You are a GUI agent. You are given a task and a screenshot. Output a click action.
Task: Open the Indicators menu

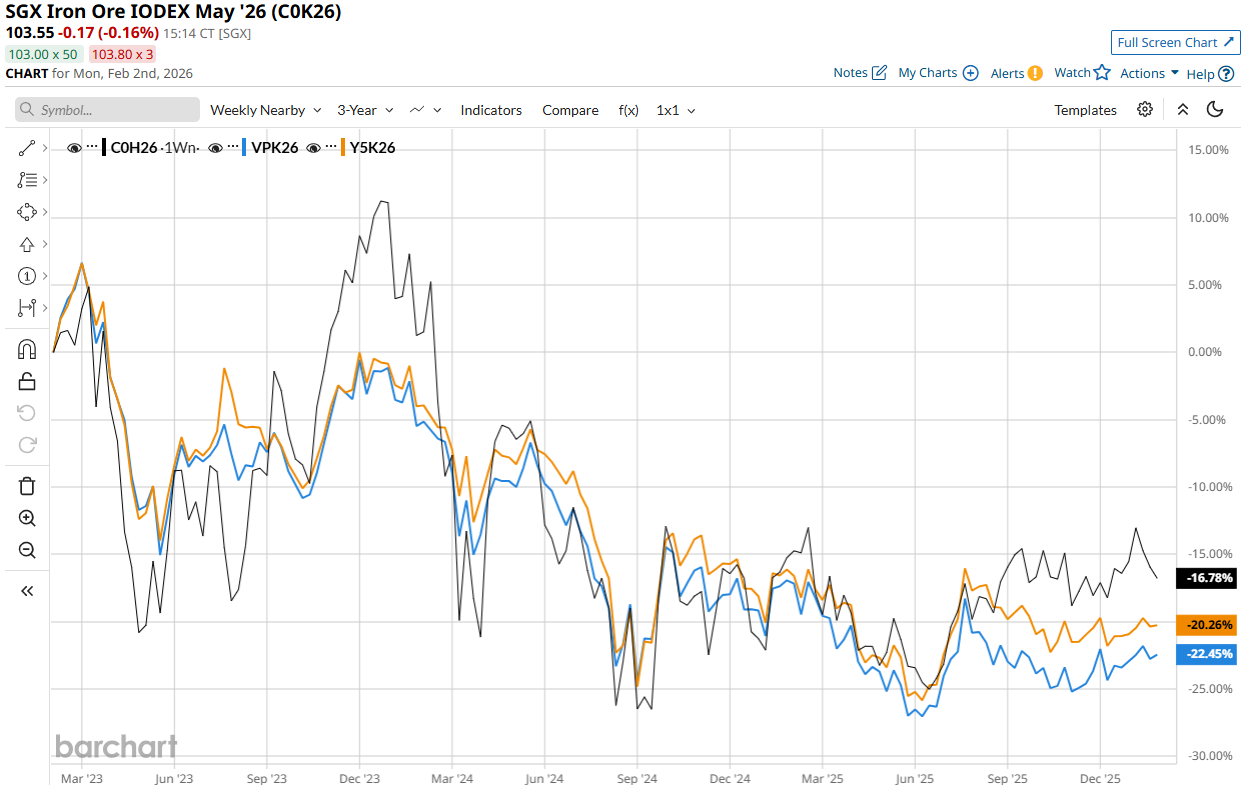491,110
